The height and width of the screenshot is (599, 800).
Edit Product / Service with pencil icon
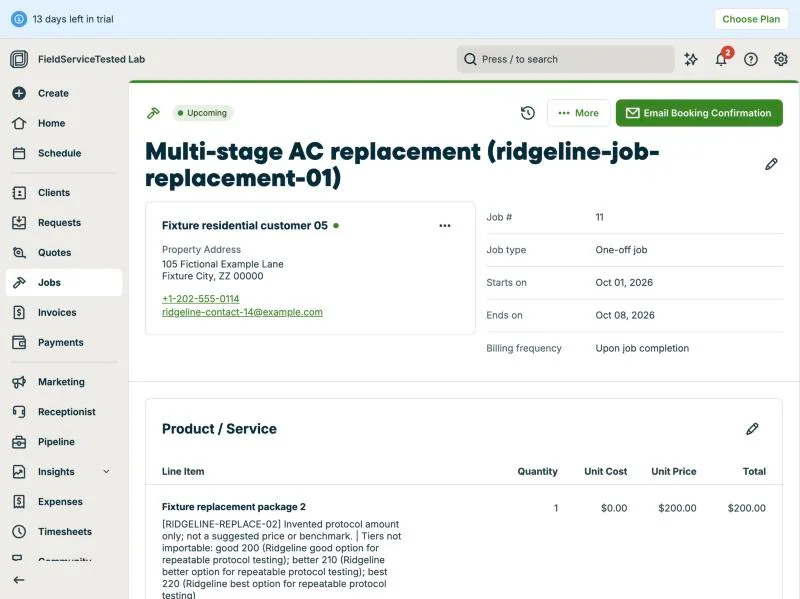coord(752,429)
